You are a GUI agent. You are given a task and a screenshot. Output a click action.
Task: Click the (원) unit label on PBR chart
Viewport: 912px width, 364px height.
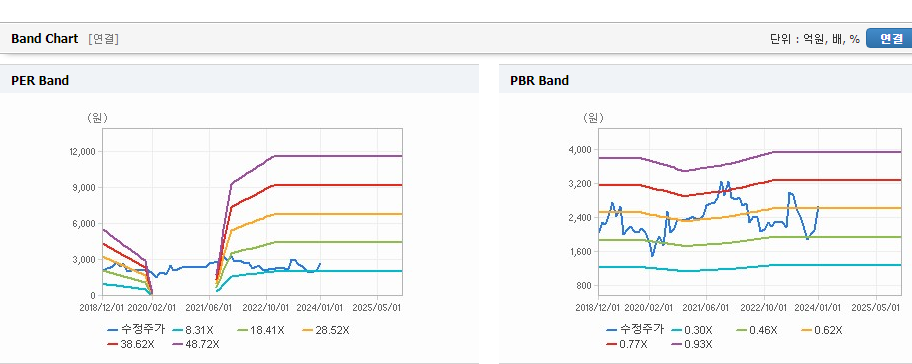coord(593,118)
